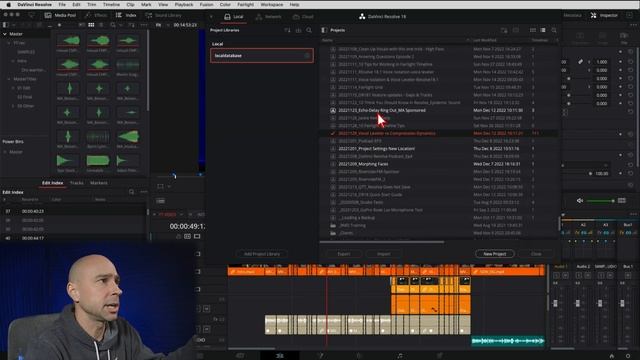Toggle the Index panel
Viewport: 640px width, 360px height.
pos(126,15)
